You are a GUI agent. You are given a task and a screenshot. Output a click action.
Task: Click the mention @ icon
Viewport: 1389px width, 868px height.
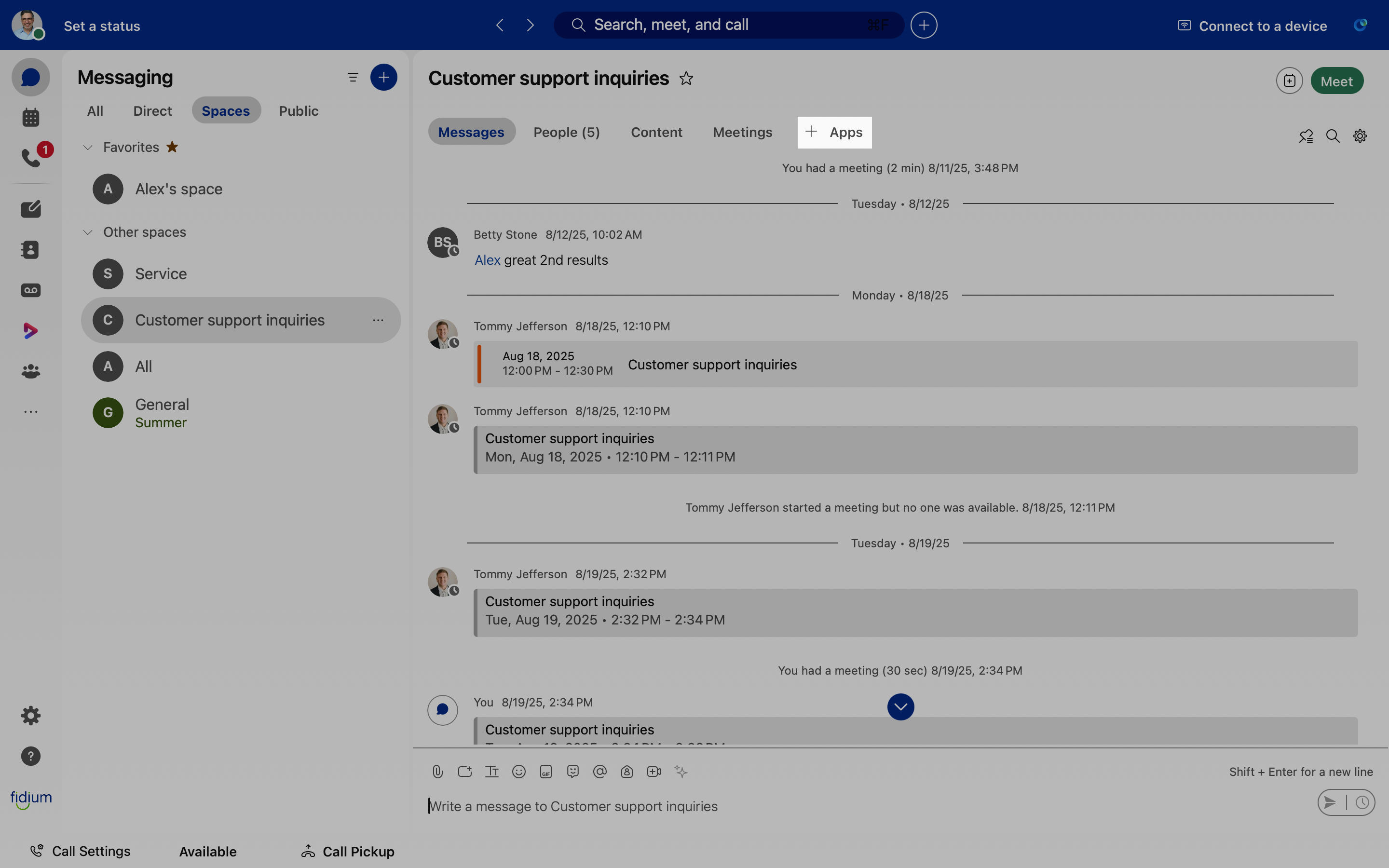click(600, 772)
